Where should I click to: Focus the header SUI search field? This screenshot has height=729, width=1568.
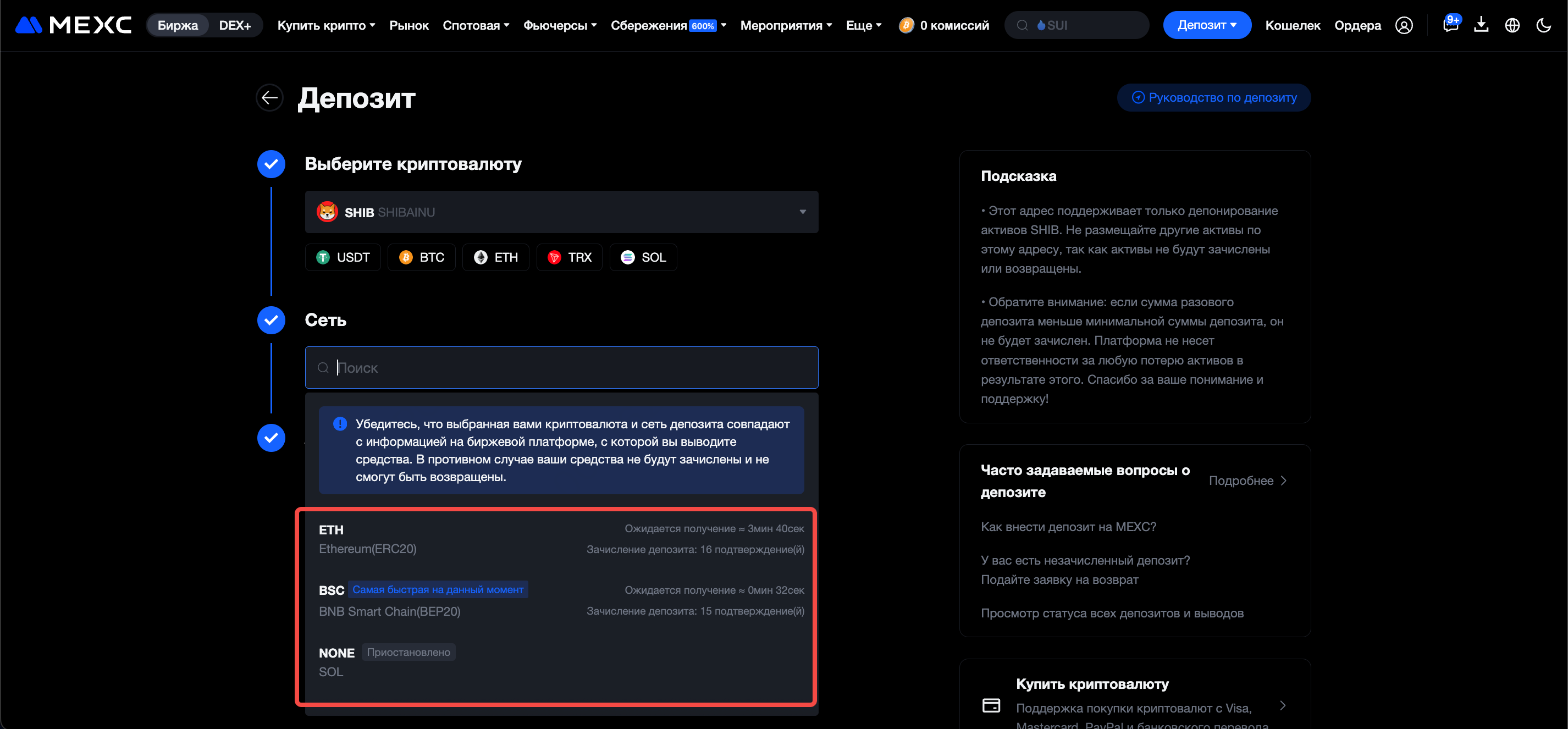click(x=1077, y=25)
